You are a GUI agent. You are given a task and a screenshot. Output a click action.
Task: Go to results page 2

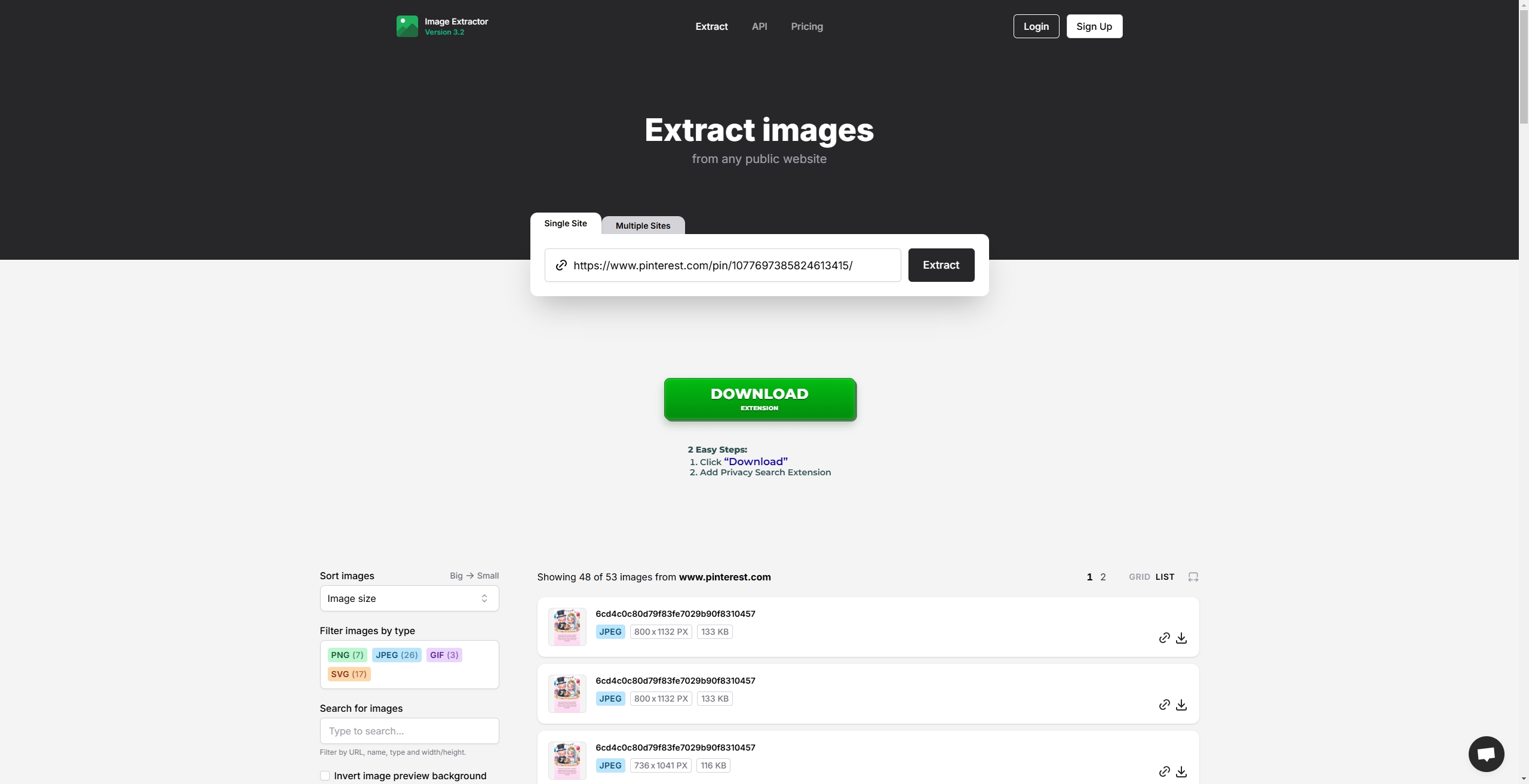point(1103,577)
